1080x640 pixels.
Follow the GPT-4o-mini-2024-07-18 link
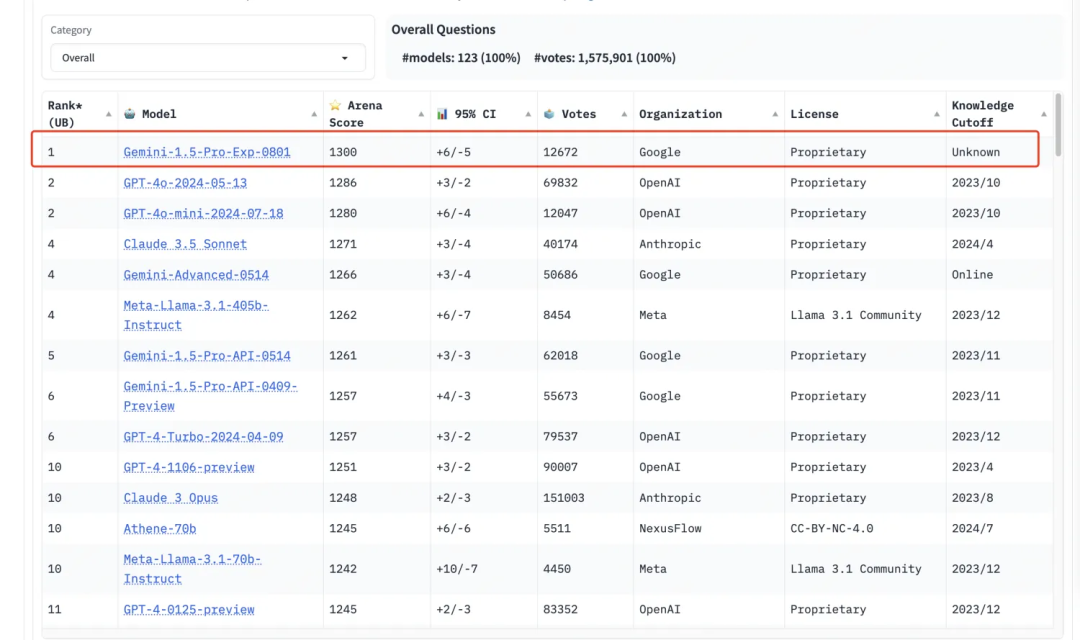coord(203,213)
